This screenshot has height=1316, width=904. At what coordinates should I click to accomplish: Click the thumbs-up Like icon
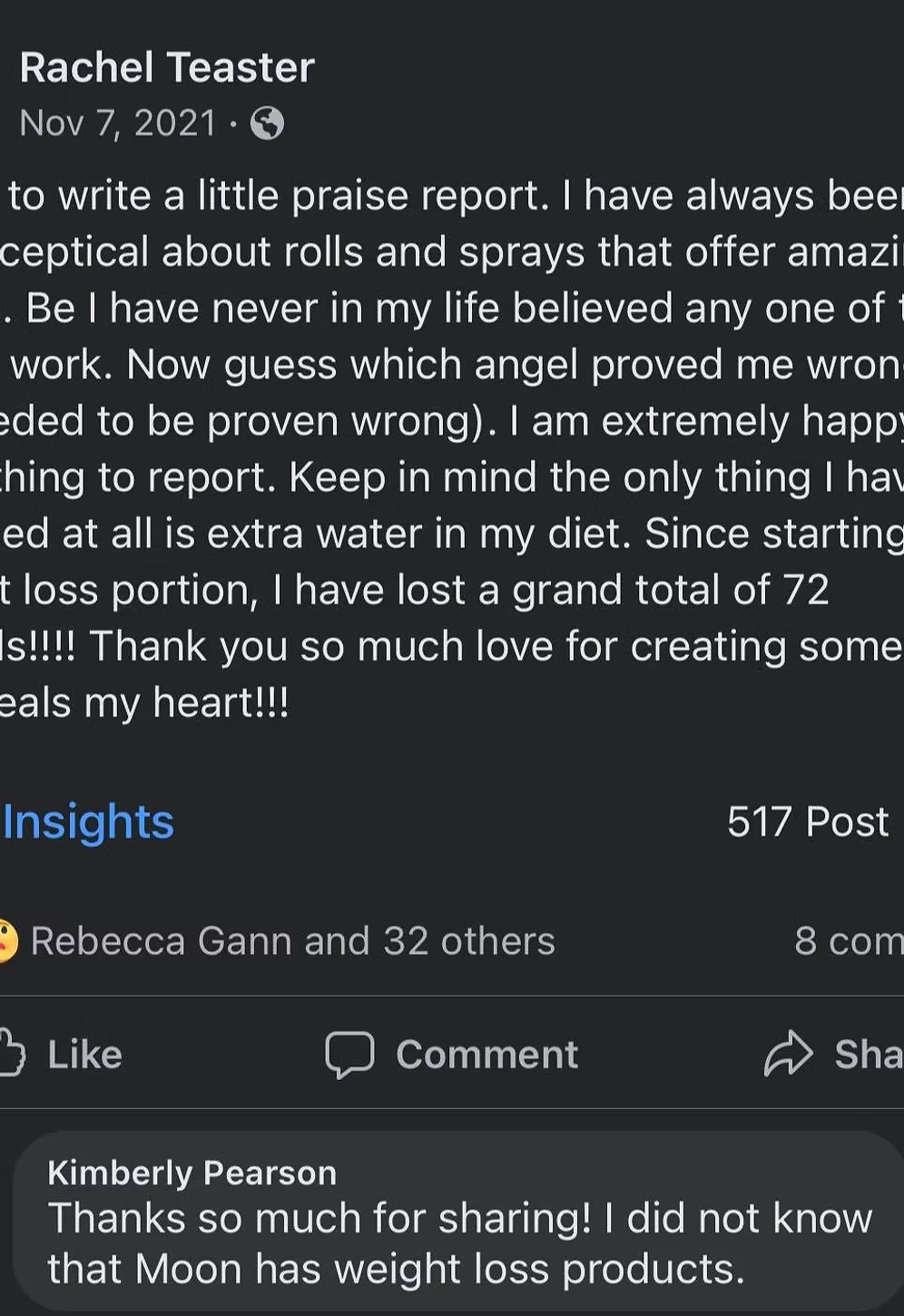point(11,1053)
